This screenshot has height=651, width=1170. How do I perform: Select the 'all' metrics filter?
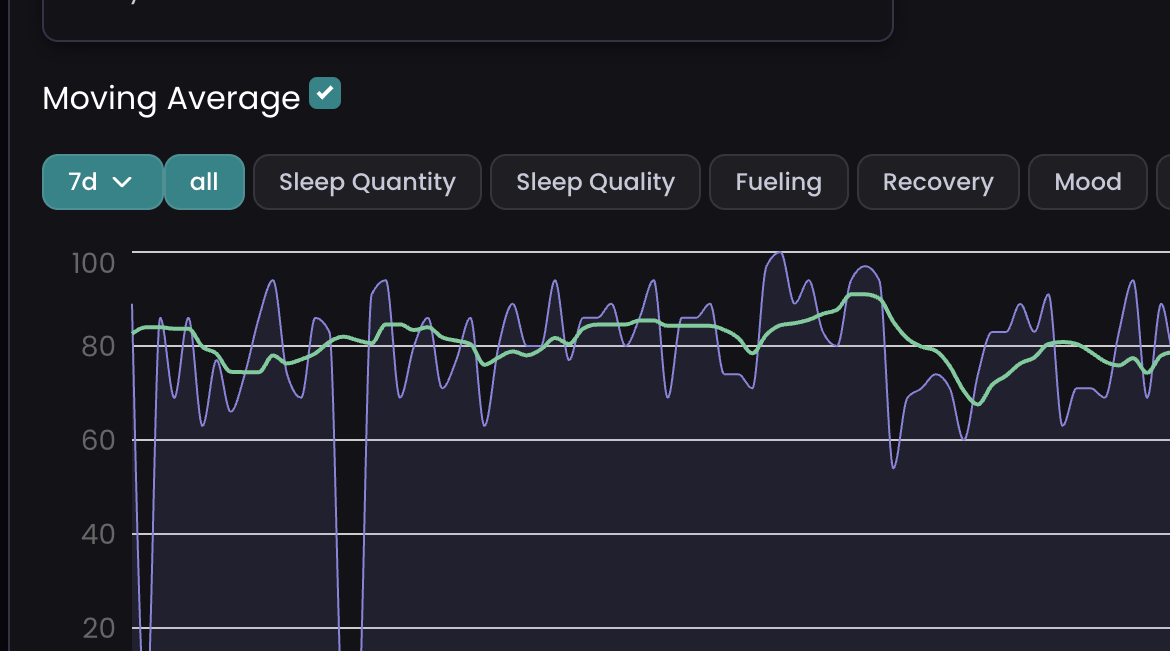[x=204, y=182]
